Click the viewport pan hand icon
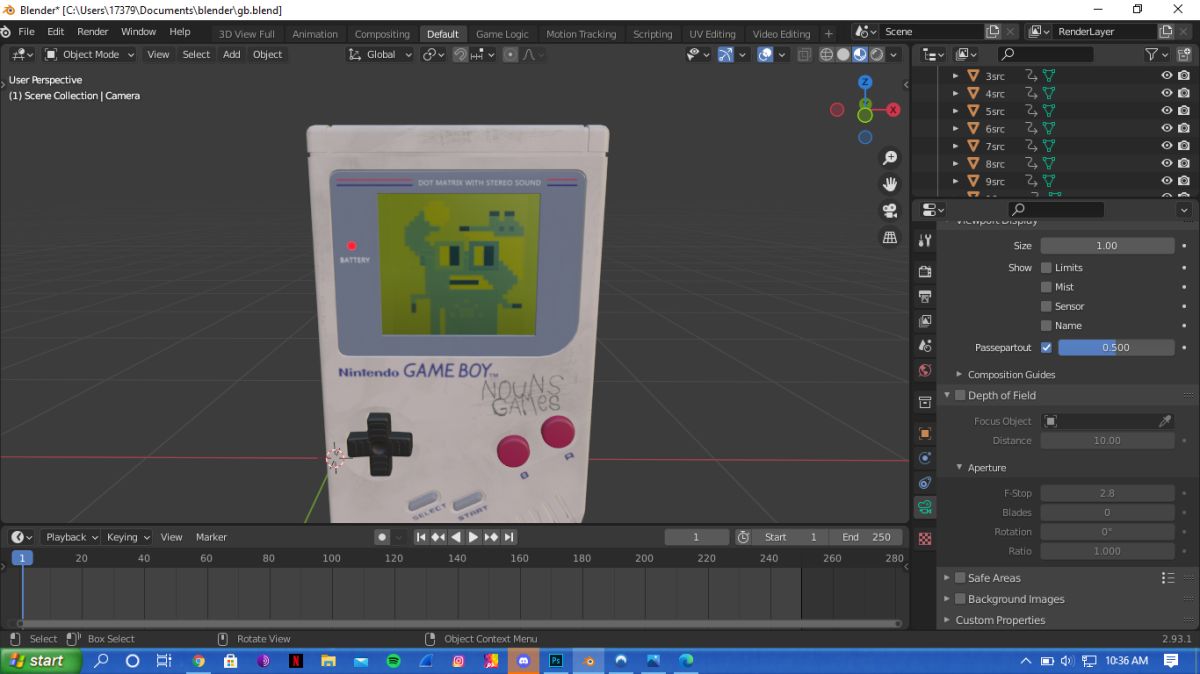 [x=889, y=184]
